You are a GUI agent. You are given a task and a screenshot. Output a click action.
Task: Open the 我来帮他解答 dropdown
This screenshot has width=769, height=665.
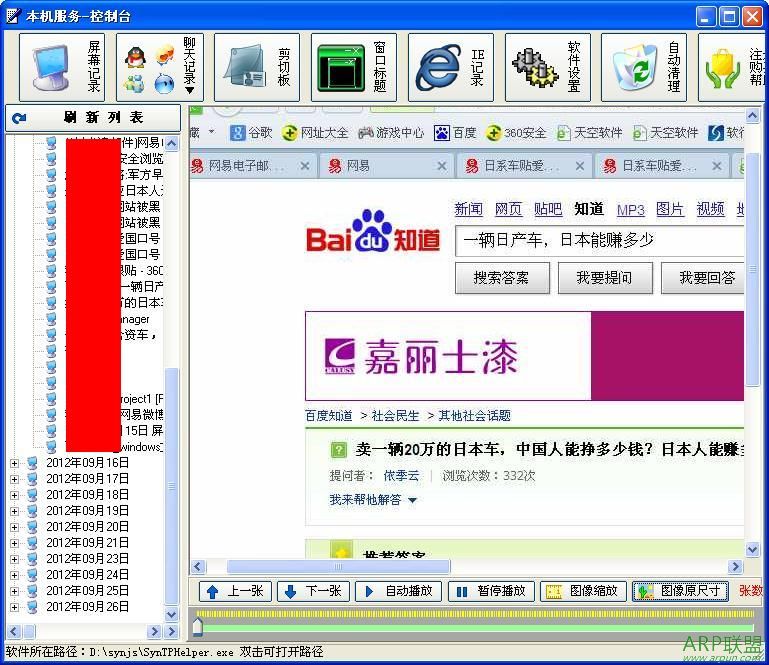click(373, 500)
